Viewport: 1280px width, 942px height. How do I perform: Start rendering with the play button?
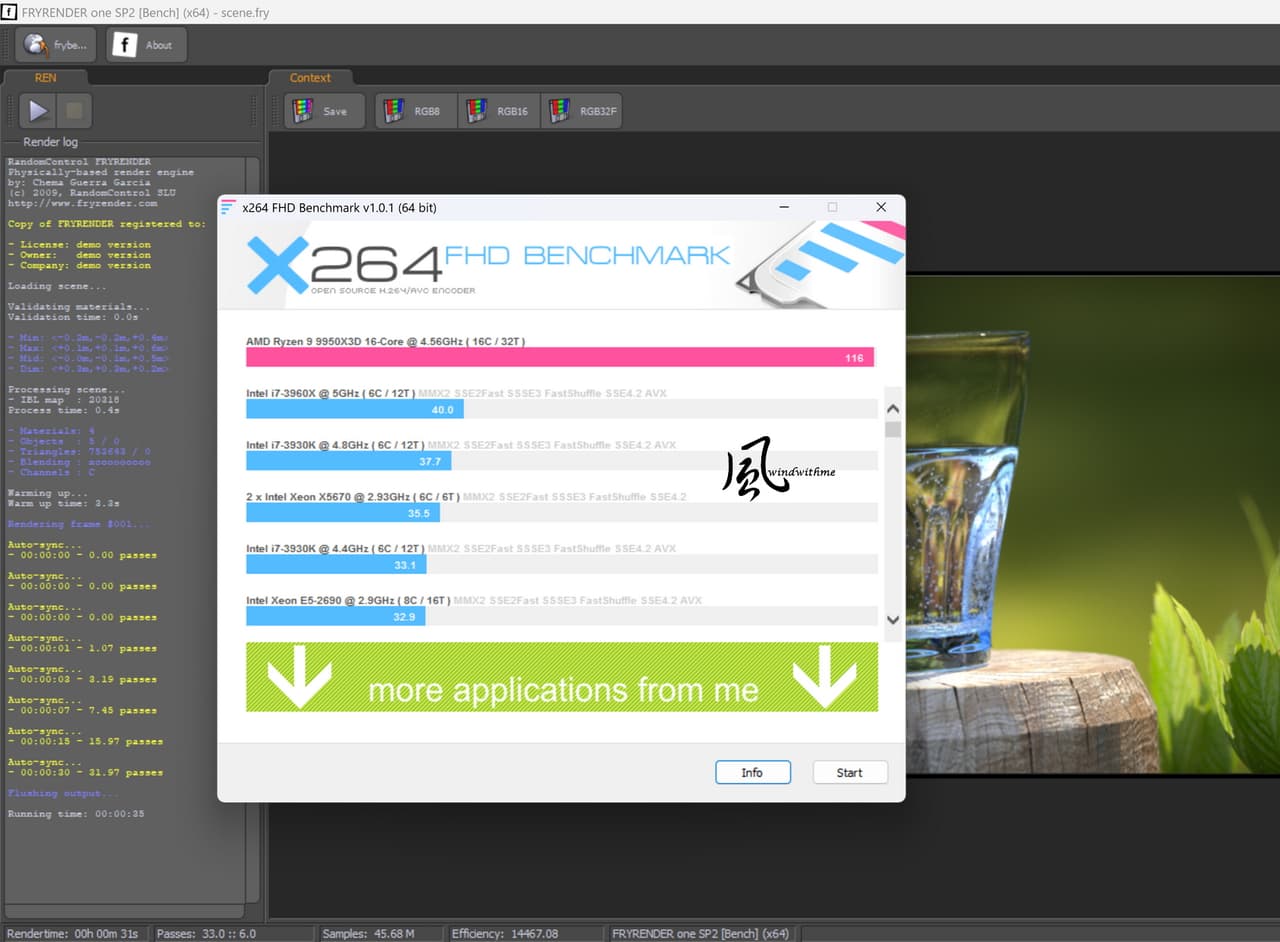pyautogui.click(x=38, y=110)
